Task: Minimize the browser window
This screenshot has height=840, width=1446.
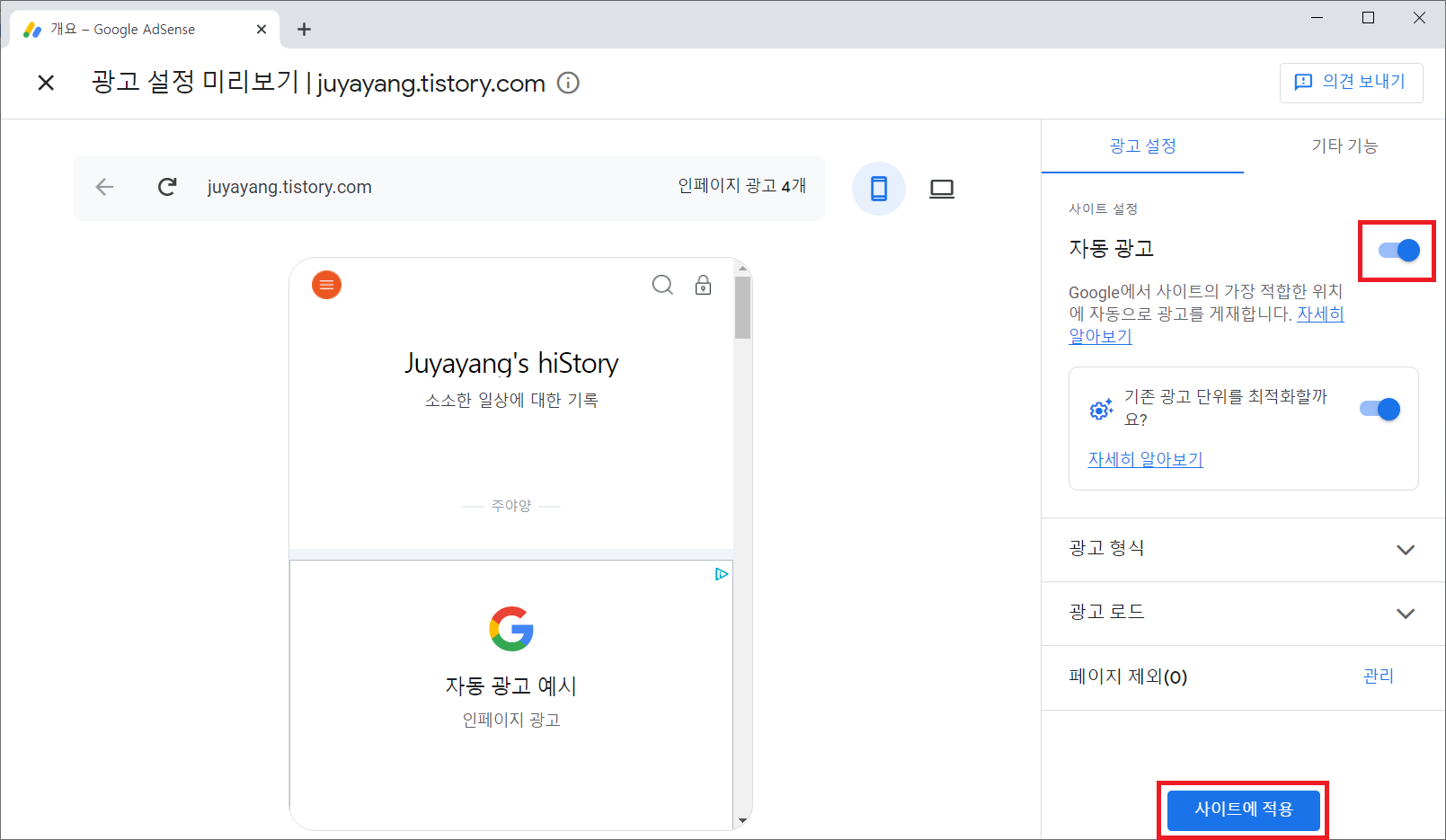Action: 1317,18
